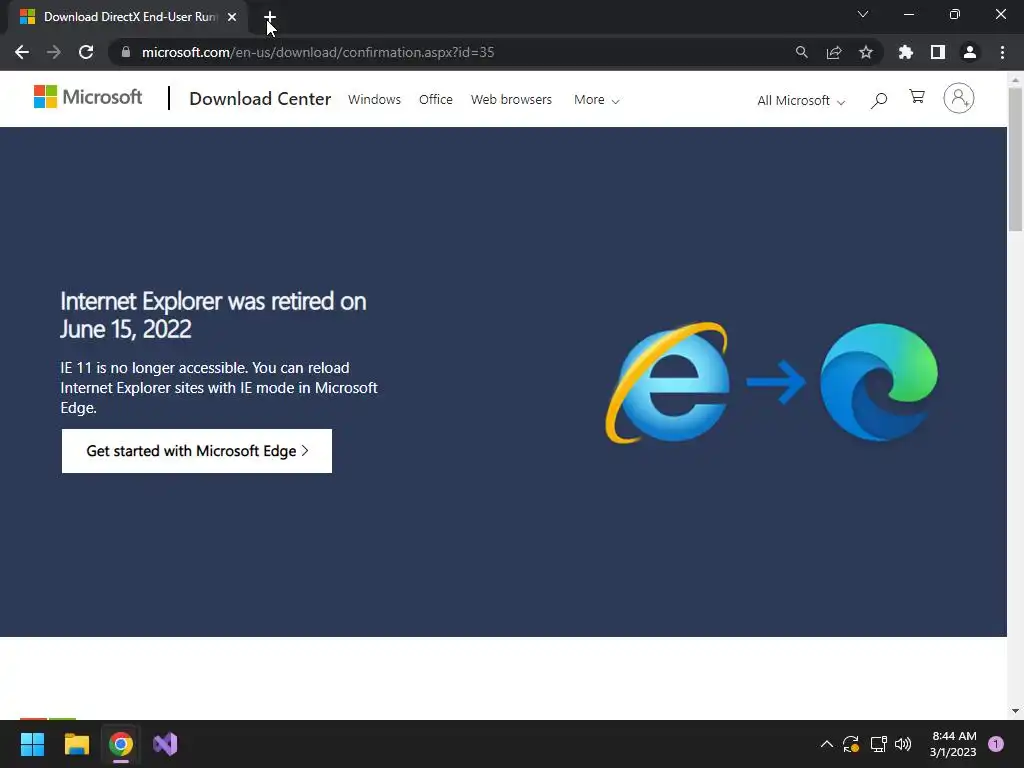Reload the current page
1024x768 pixels.
(86, 52)
